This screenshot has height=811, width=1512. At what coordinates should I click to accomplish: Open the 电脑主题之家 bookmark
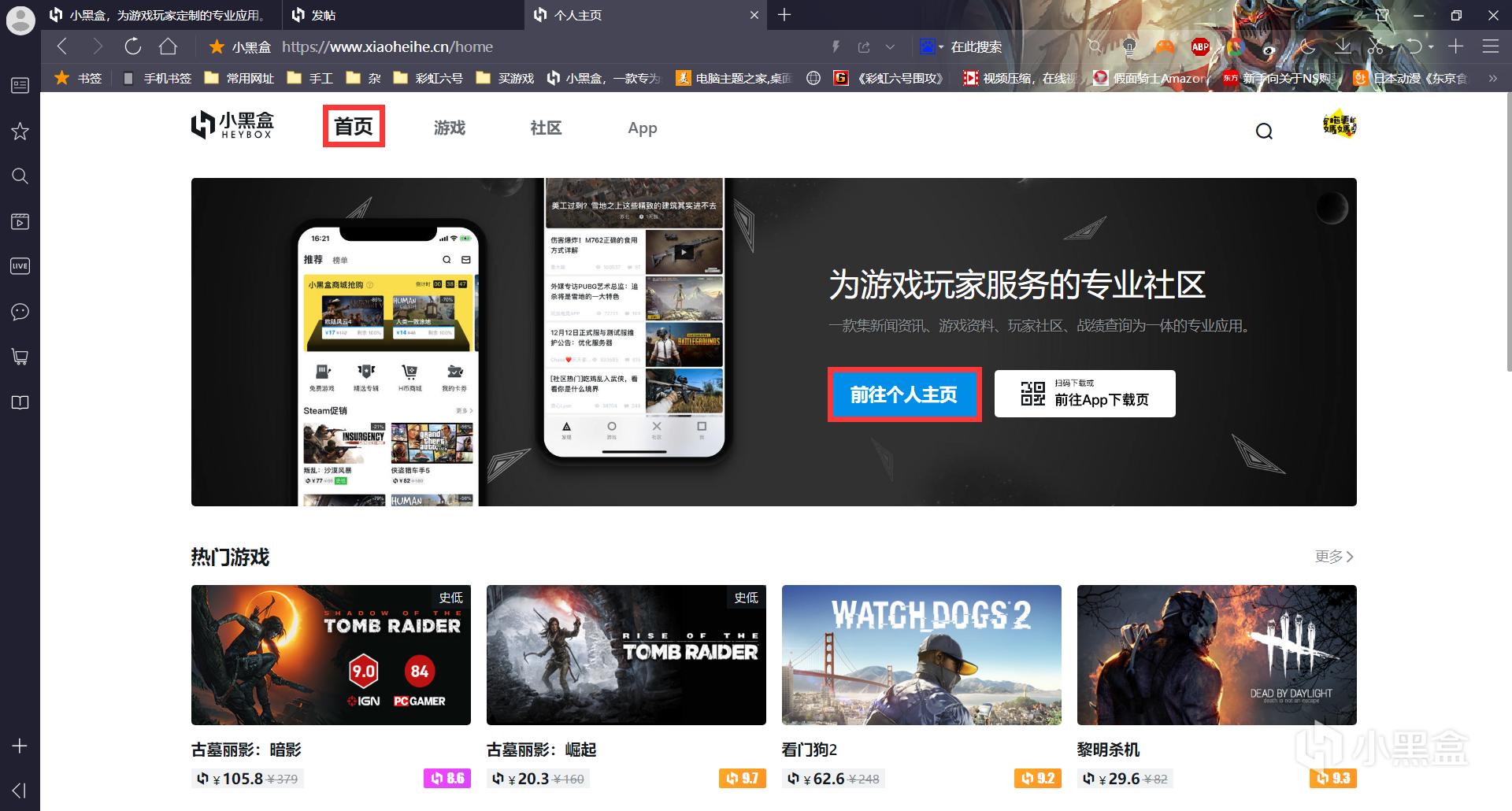(x=734, y=78)
